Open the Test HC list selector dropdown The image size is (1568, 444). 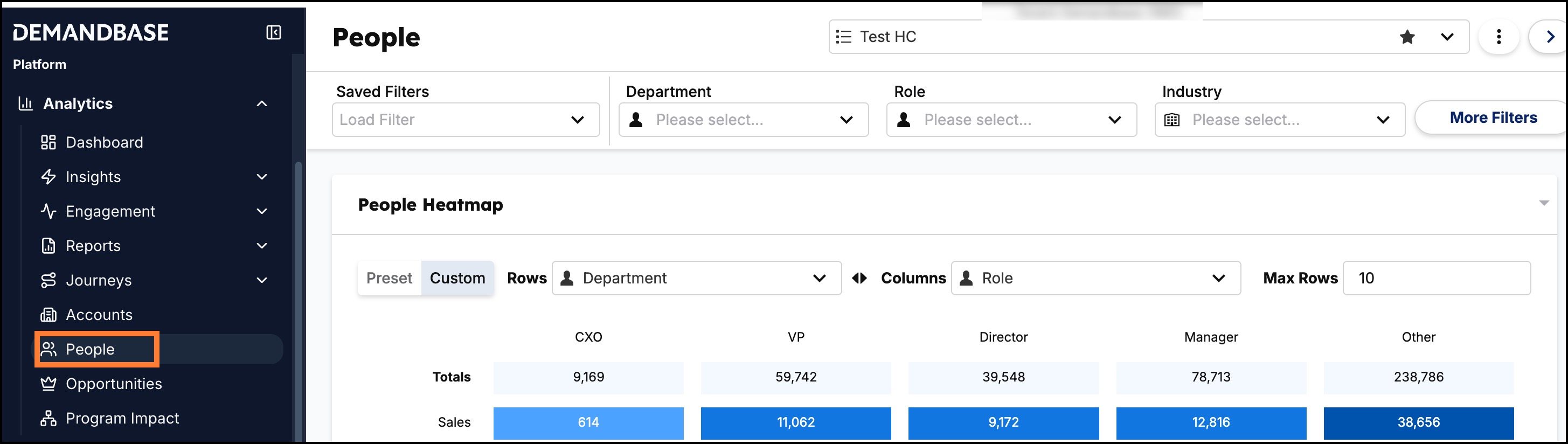tap(1447, 37)
